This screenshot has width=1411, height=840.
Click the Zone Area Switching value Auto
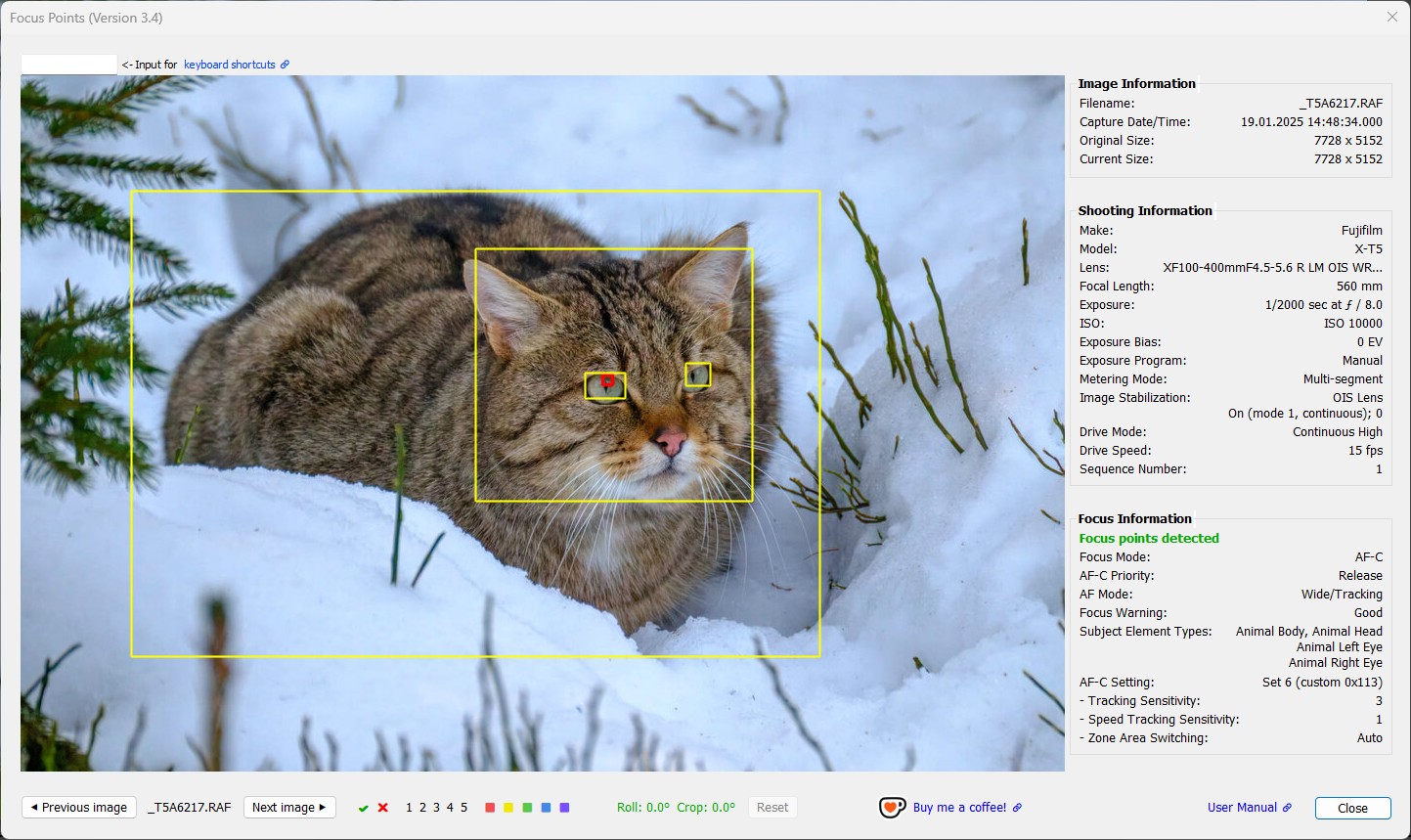[1370, 738]
